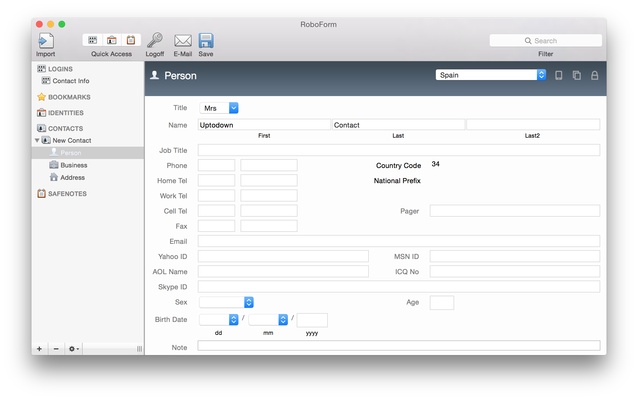Viewport: 638px width, 400px height.
Task: Click the Email field
Action: [399, 241]
